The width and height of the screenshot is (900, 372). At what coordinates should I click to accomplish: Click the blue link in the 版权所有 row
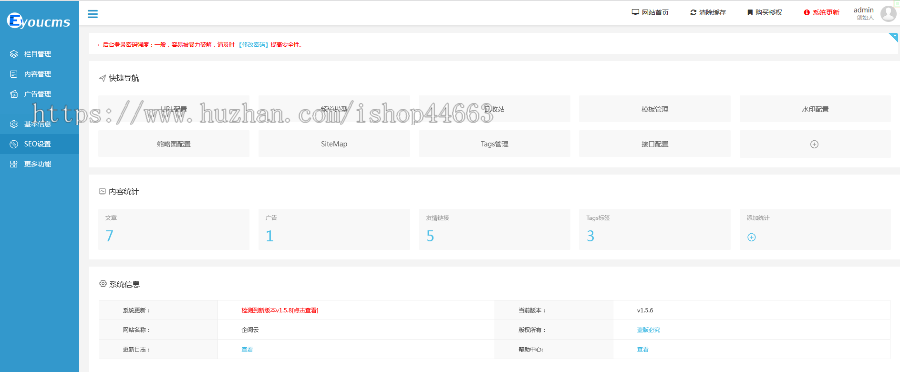coord(648,330)
